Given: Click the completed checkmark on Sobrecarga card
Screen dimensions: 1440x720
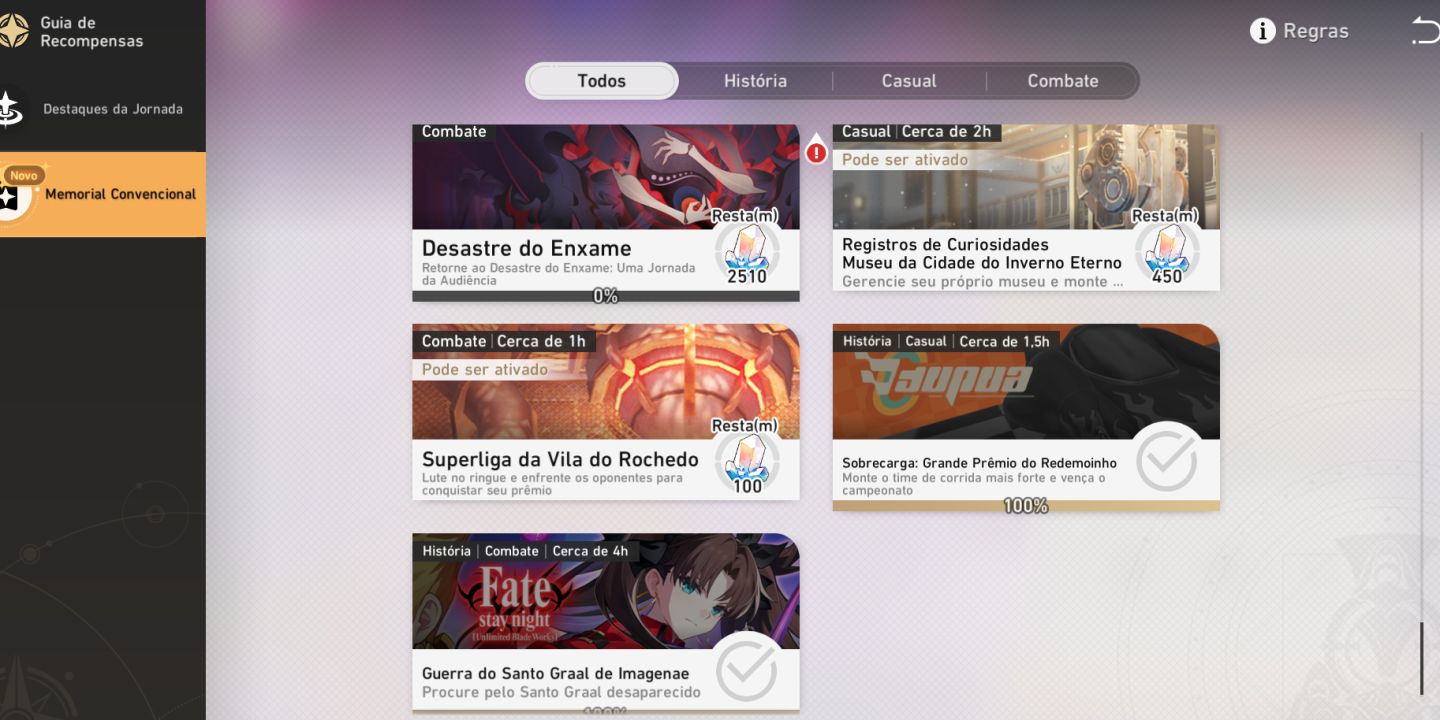Looking at the screenshot, I should [x=1167, y=460].
